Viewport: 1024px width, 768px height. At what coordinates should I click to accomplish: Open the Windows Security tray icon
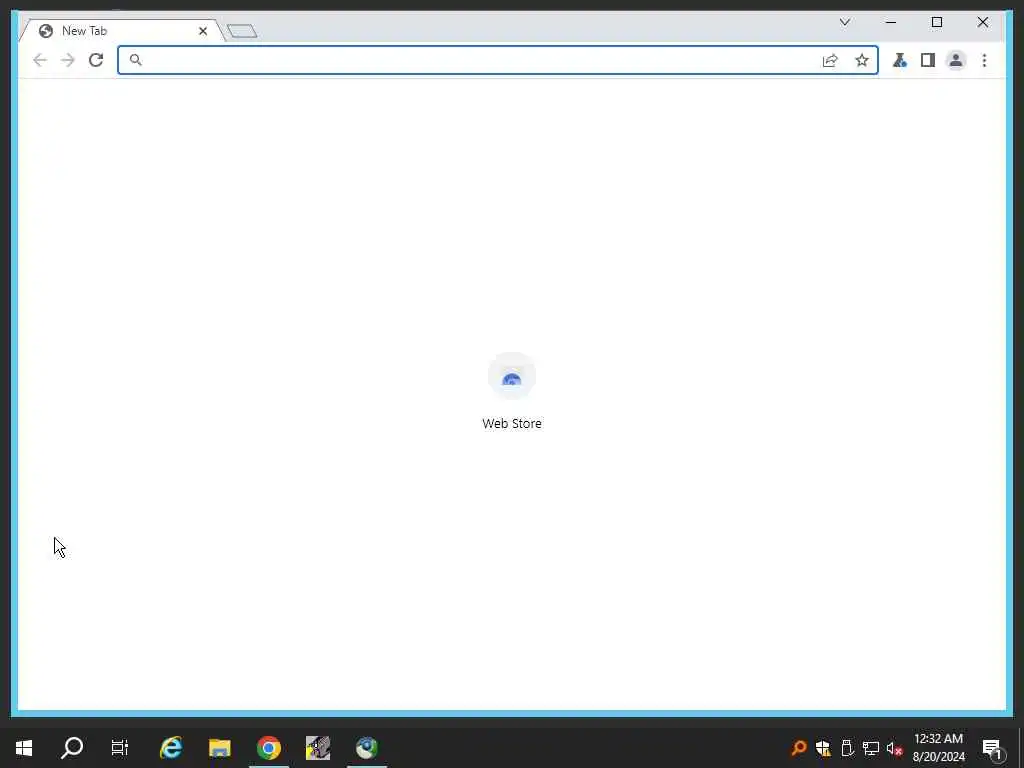click(x=823, y=748)
